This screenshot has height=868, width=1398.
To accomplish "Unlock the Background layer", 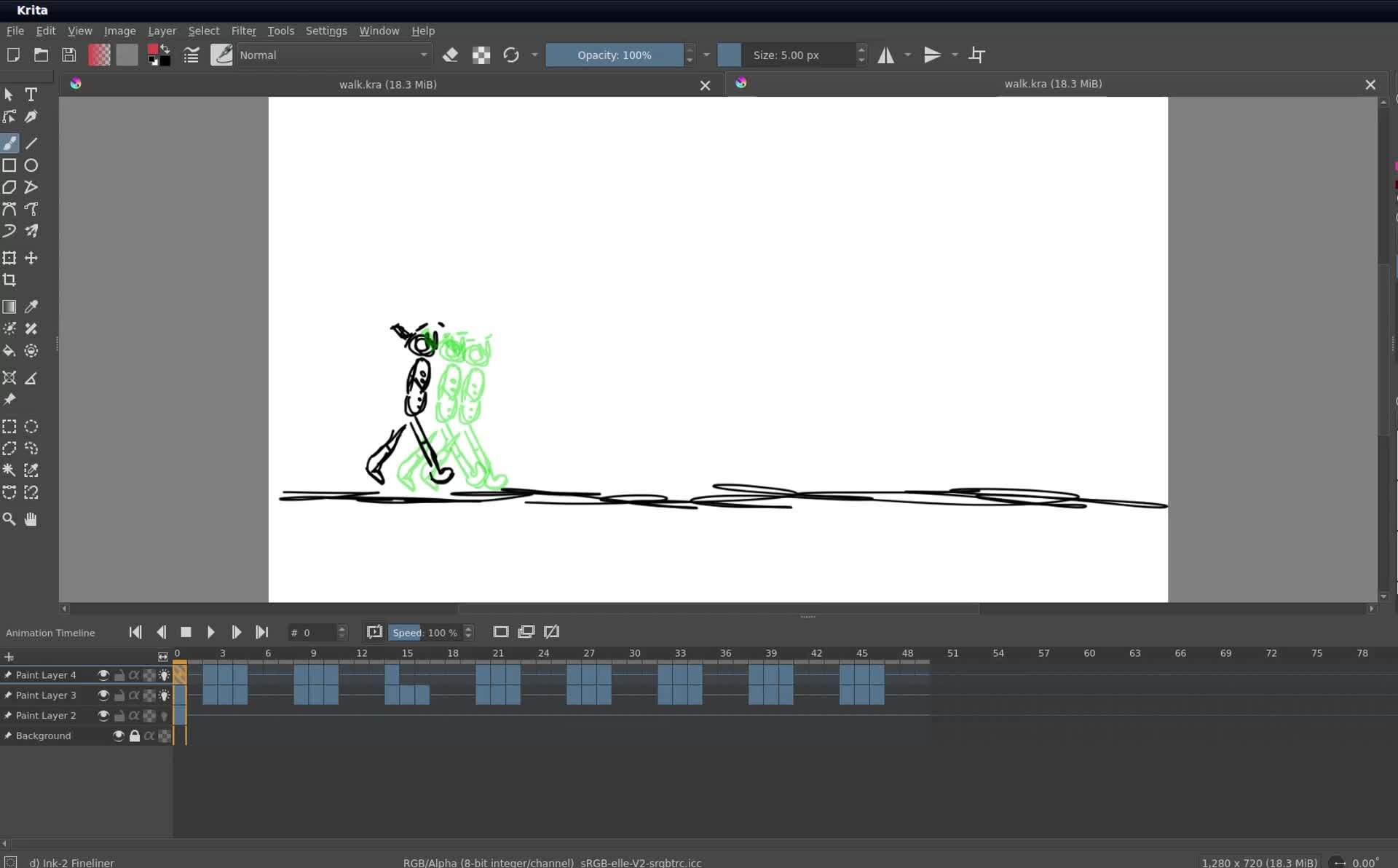I will click(x=135, y=736).
